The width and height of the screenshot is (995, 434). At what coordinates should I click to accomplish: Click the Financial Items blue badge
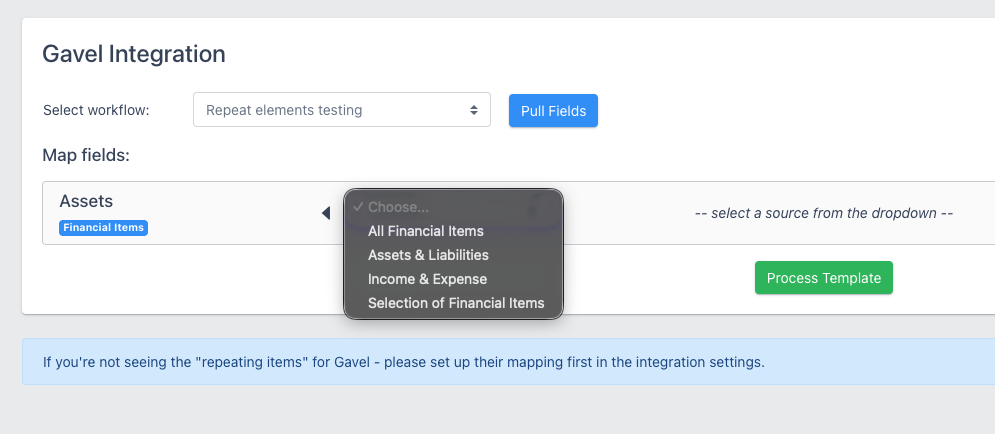[x=103, y=228]
